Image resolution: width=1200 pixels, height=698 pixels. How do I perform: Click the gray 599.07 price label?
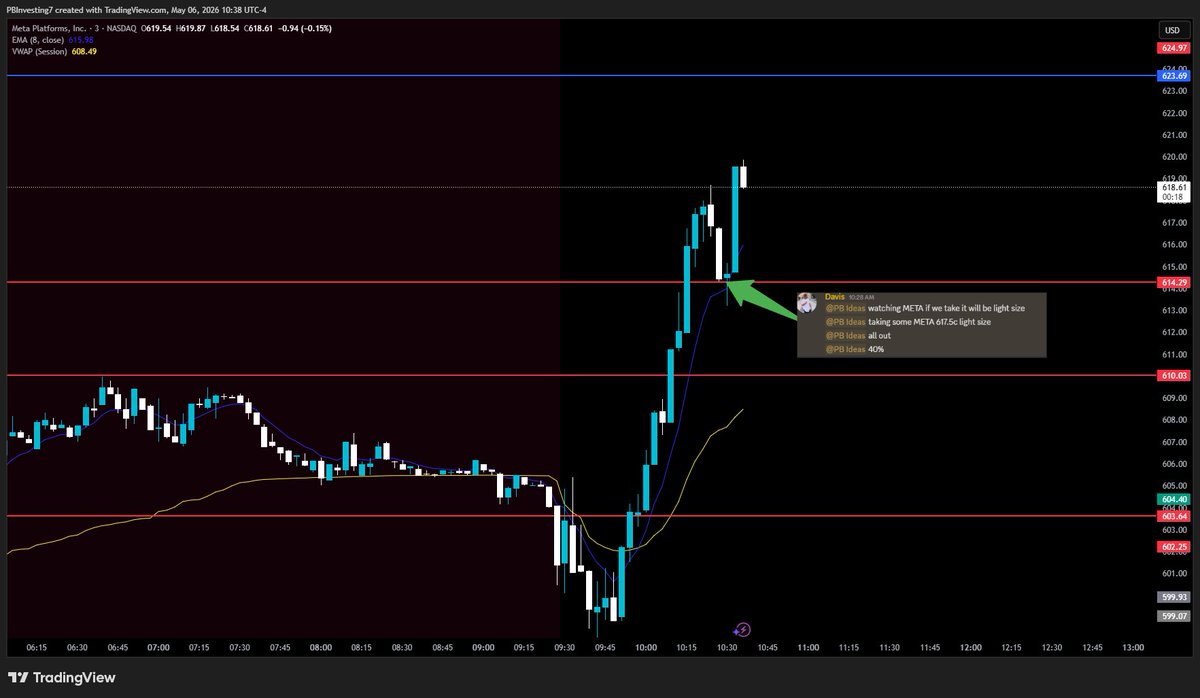(1173, 616)
